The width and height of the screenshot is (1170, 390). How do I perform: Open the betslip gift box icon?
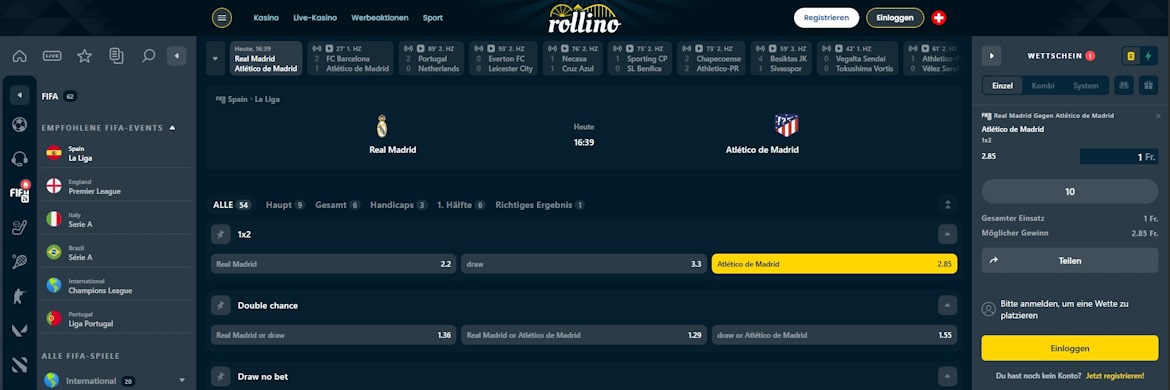point(1148,86)
